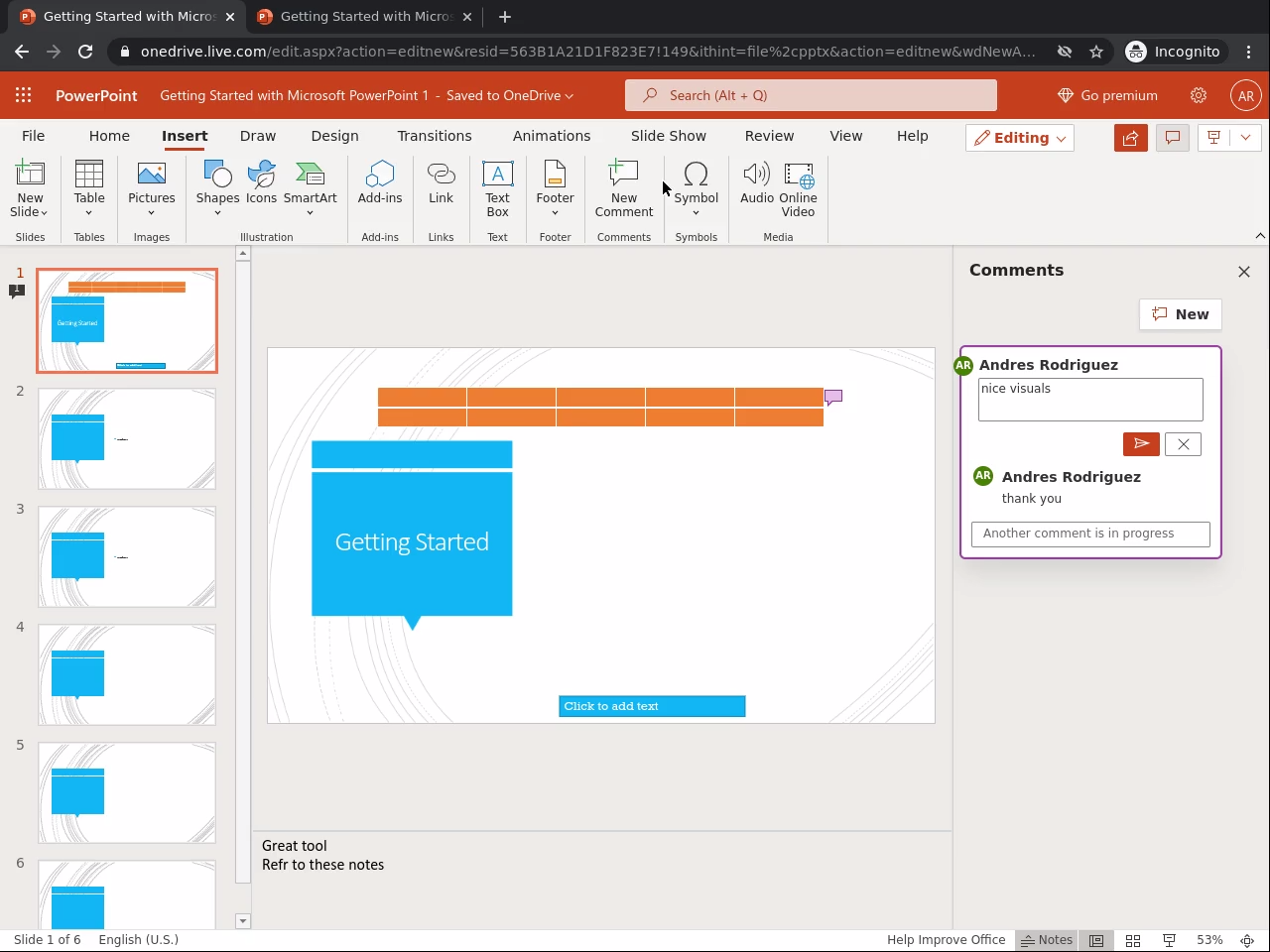Select slide 4 thumbnail
Viewport: 1270px width, 952px height.
coord(127,674)
